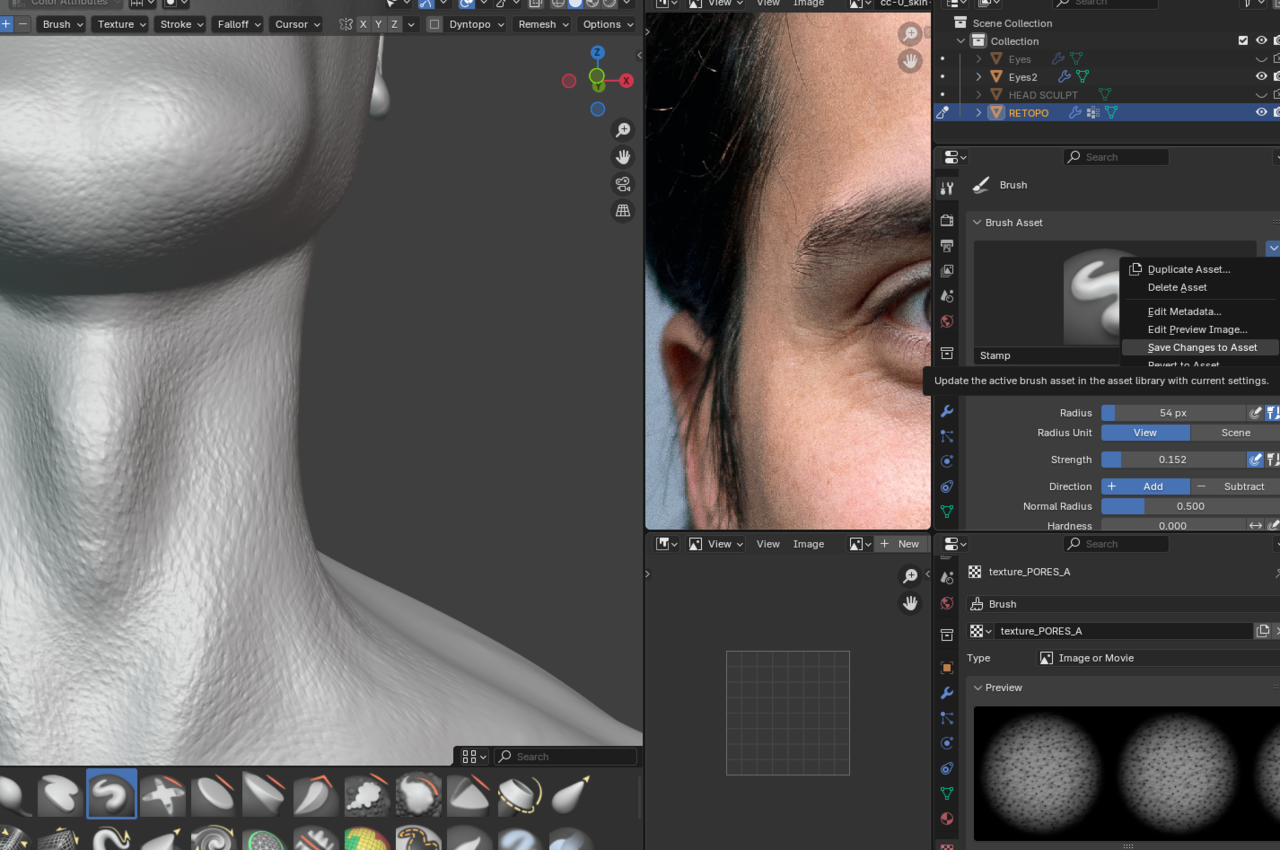Screen dimensions: 1280x850
Task: Click the pan hand icon in lower image editor
Action: point(910,603)
